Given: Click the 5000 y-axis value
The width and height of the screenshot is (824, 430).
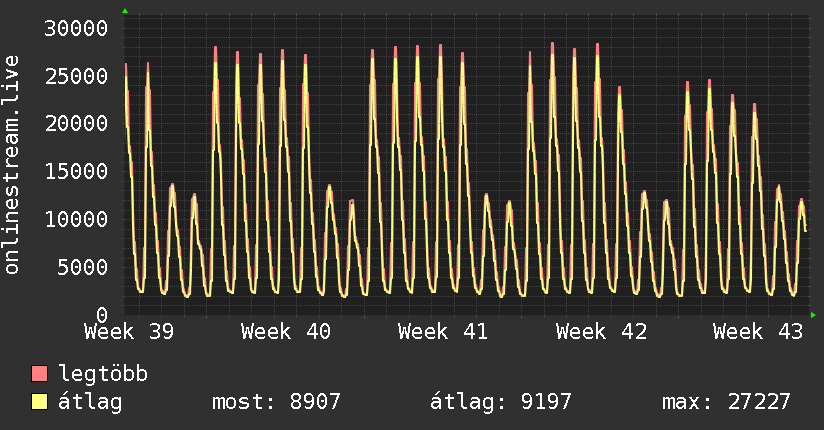Looking at the screenshot, I should 83,268.
